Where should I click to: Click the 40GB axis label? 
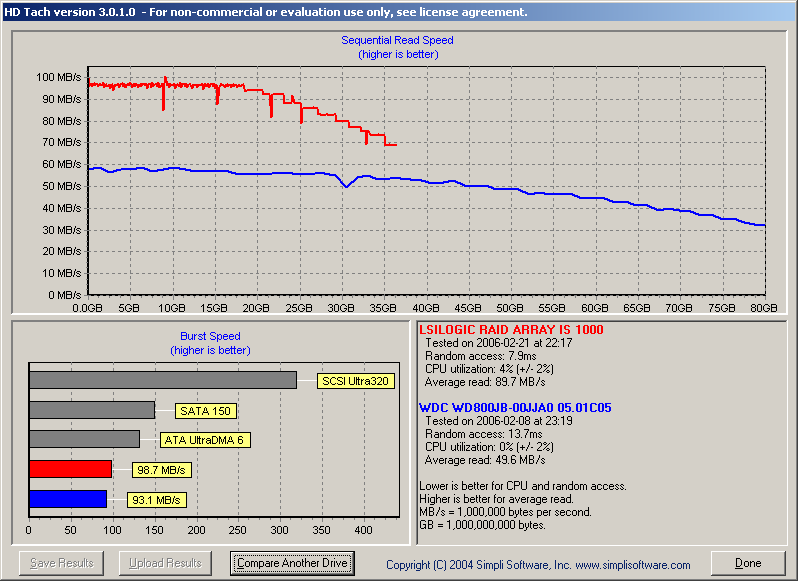click(425, 308)
